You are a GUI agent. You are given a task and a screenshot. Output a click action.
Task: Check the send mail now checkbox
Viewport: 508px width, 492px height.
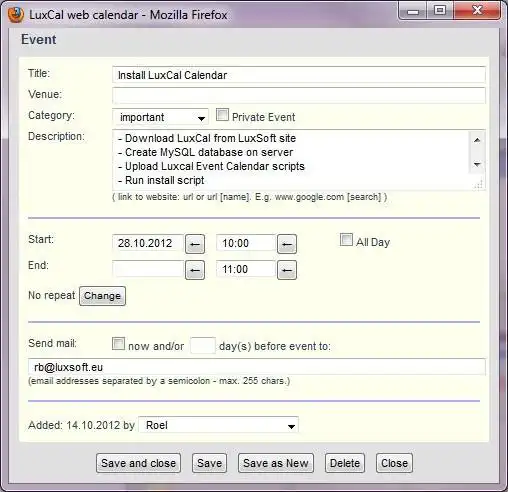pos(118,344)
